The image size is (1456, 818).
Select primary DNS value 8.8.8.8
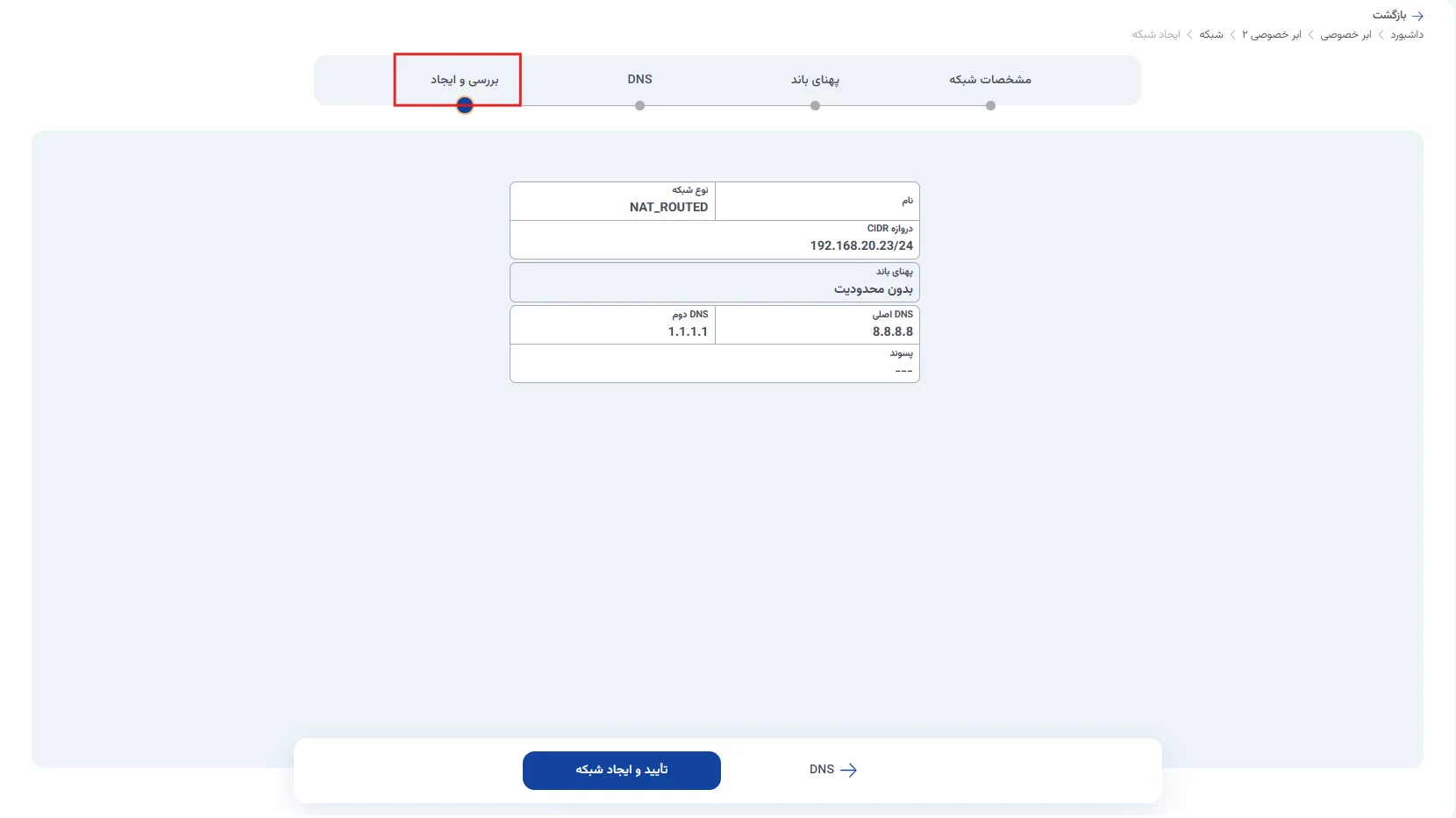893,332
